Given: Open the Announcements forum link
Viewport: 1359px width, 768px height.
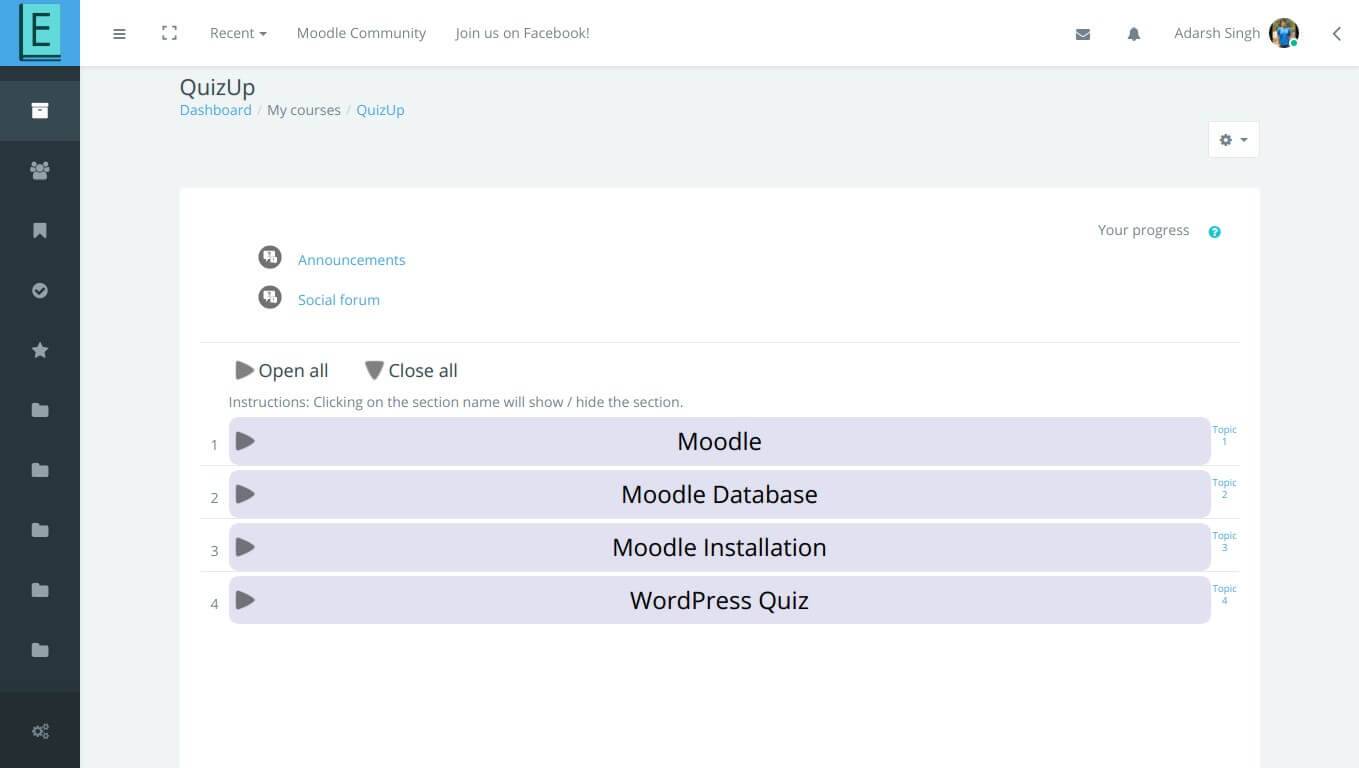Looking at the screenshot, I should [351, 260].
